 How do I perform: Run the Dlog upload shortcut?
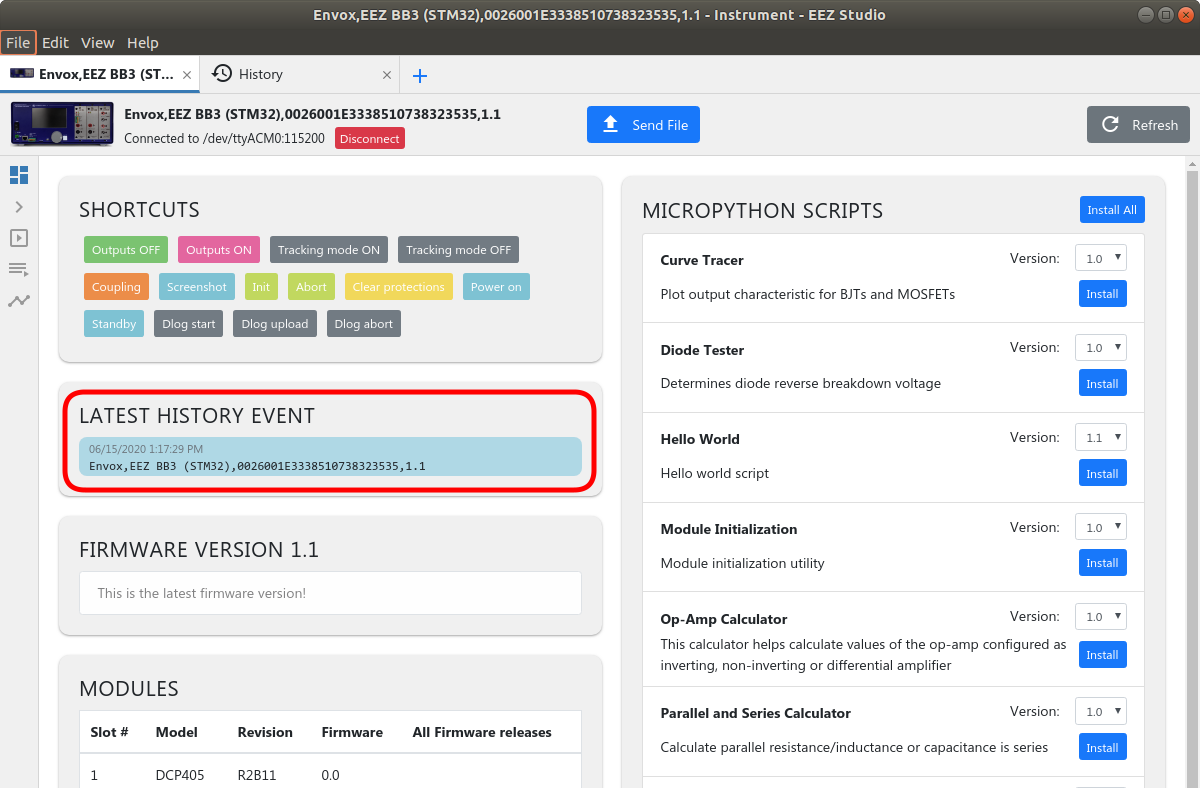275,324
